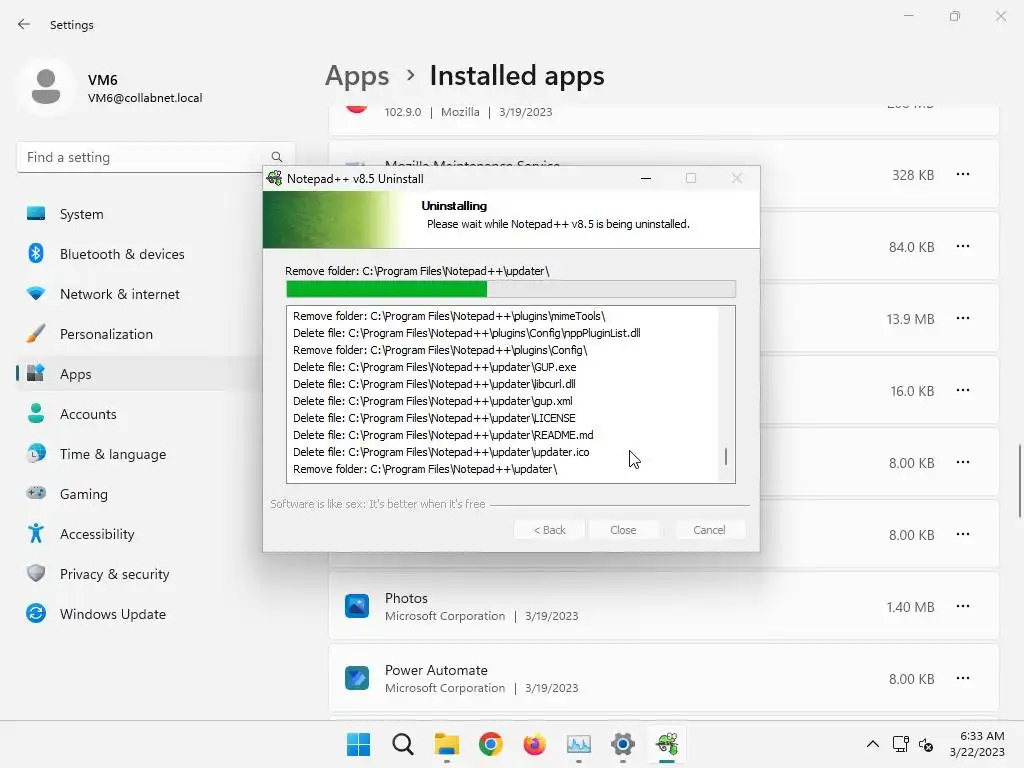Open Accounts settings
Image resolution: width=1024 pixels, height=768 pixels.
(x=139, y=414)
